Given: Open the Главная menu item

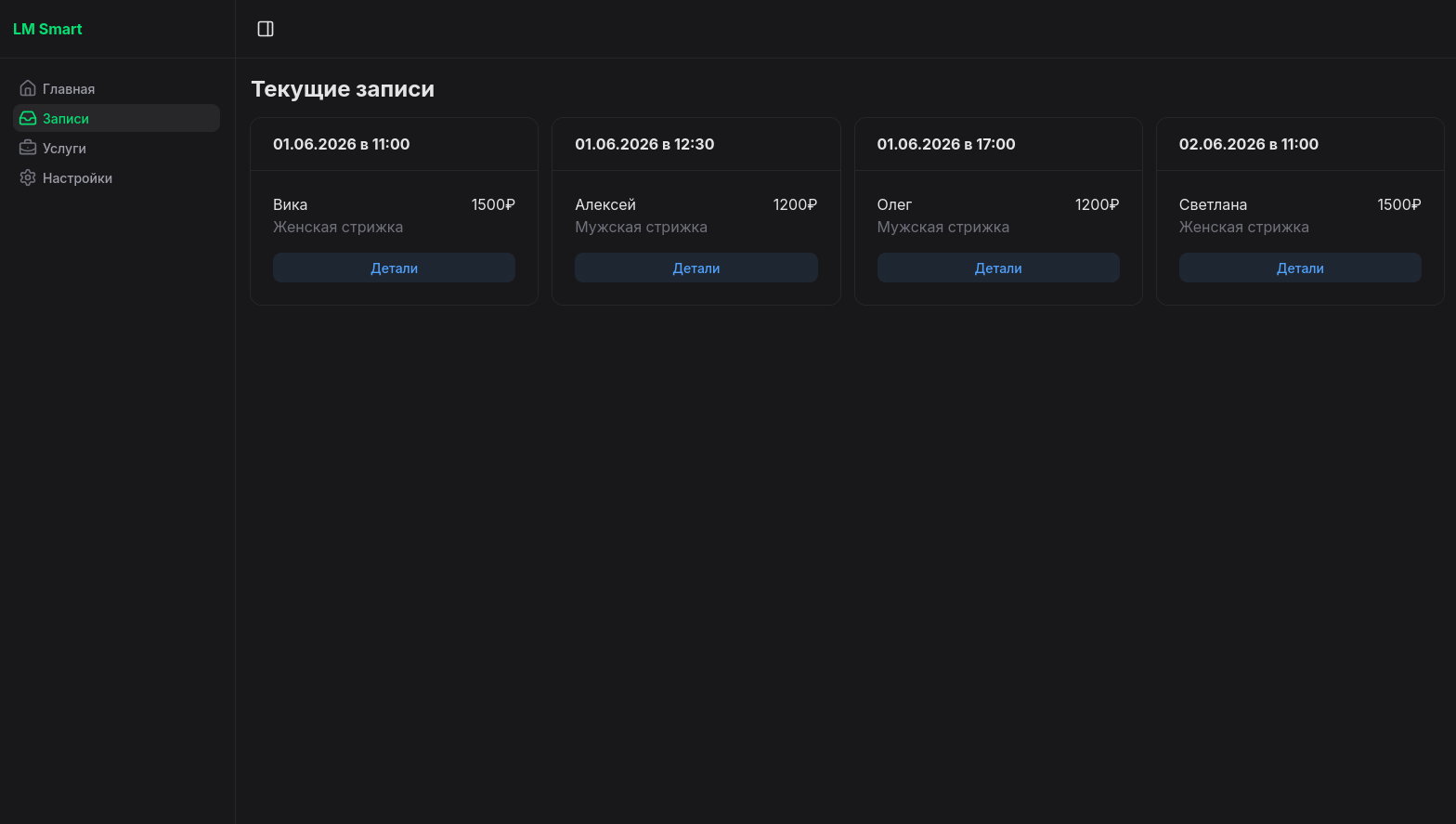Looking at the screenshot, I should [x=116, y=88].
